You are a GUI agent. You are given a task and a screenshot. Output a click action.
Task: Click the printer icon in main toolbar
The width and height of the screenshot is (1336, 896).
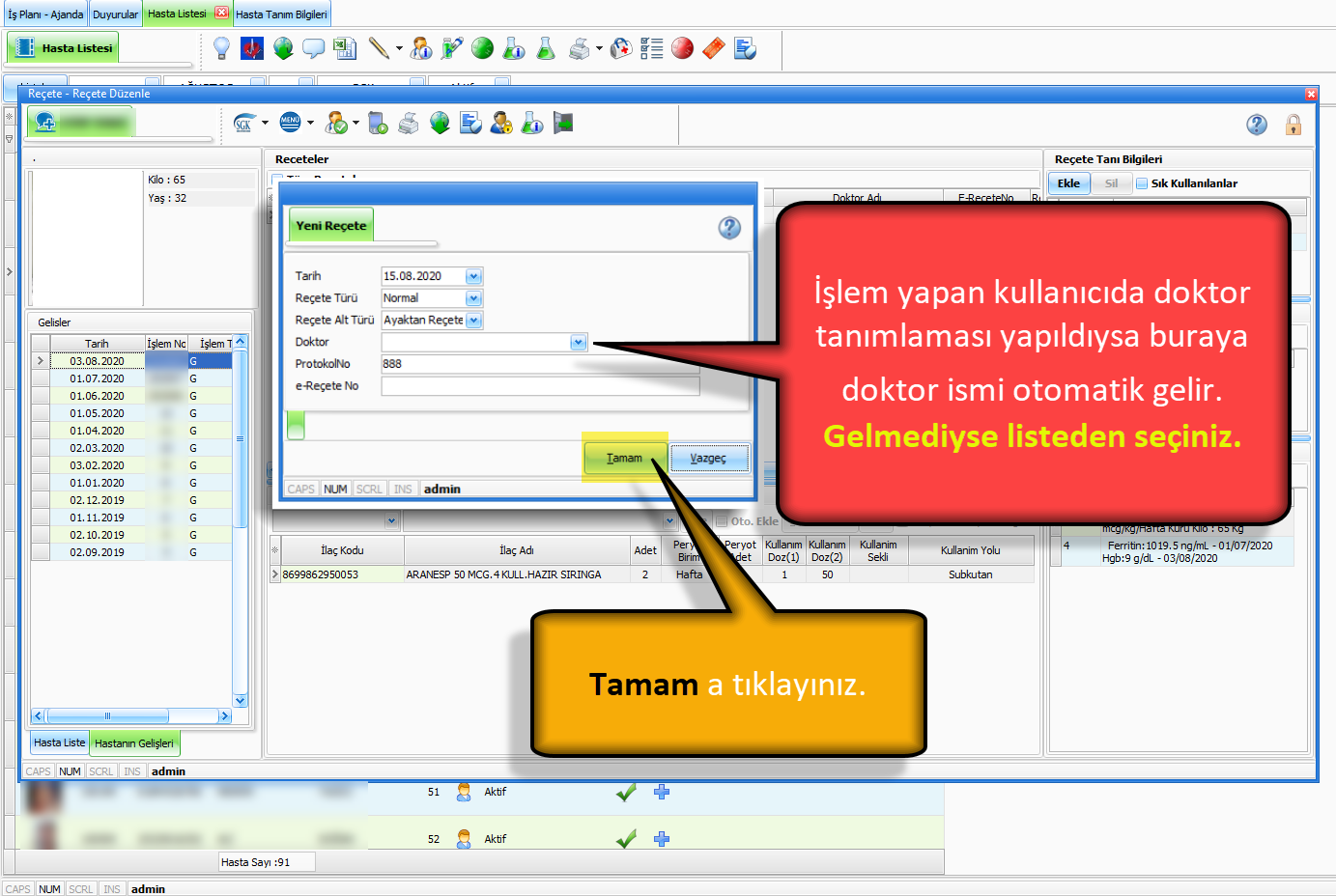click(580, 47)
